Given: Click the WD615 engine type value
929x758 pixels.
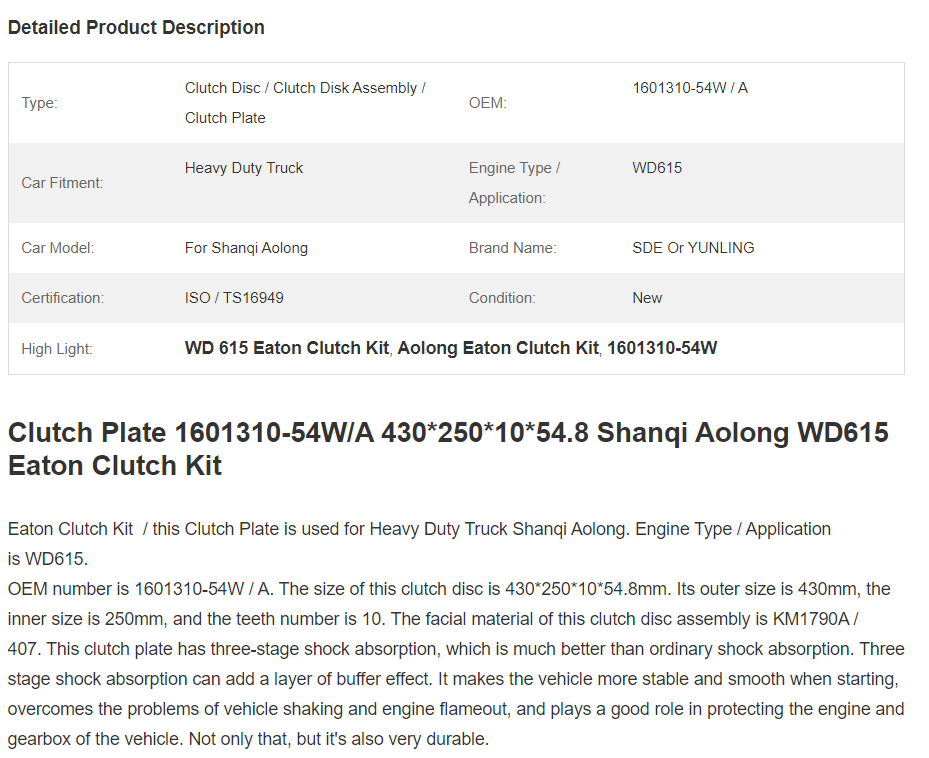Looking at the screenshot, I should click(x=656, y=168).
